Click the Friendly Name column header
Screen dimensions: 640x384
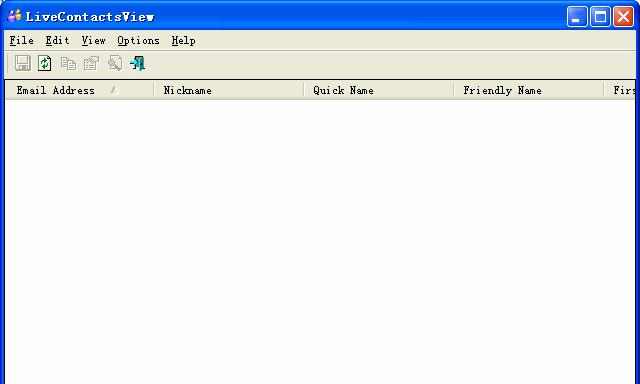tap(529, 90)
